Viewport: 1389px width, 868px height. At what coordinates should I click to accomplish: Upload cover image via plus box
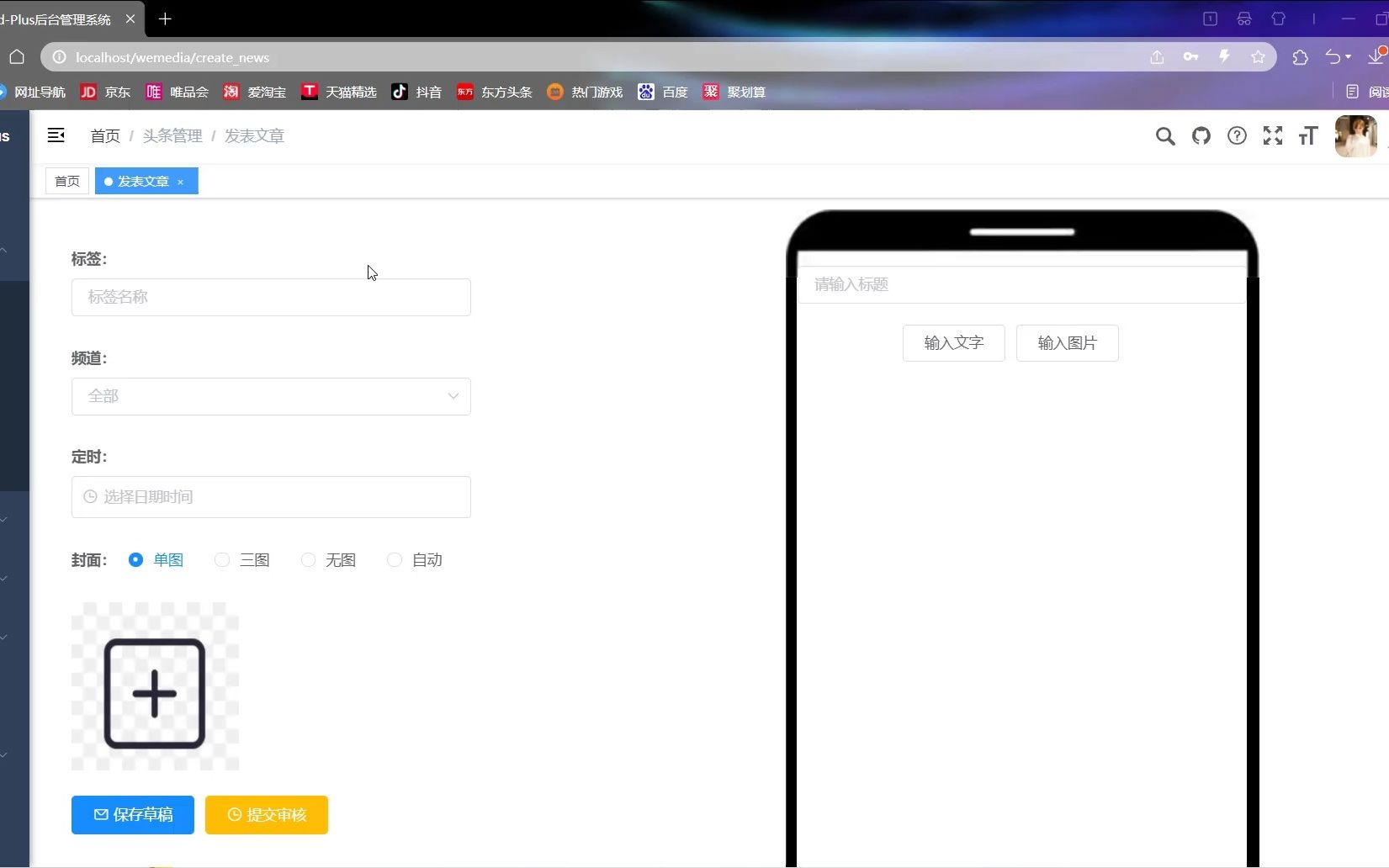tap(155, 686)
